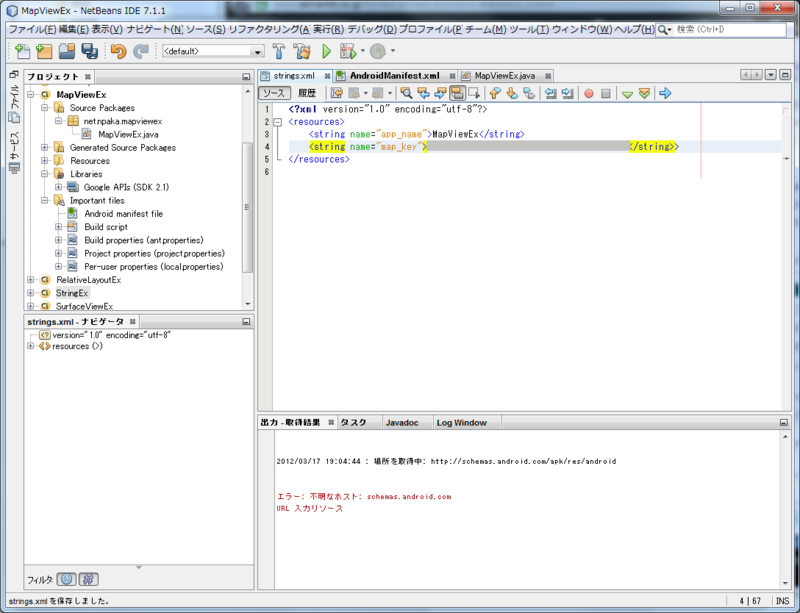Image resolution: width=800 pixels, height=613 pixels.
Task: Close the strings.xml editor tab
Action: pos(327,76)
